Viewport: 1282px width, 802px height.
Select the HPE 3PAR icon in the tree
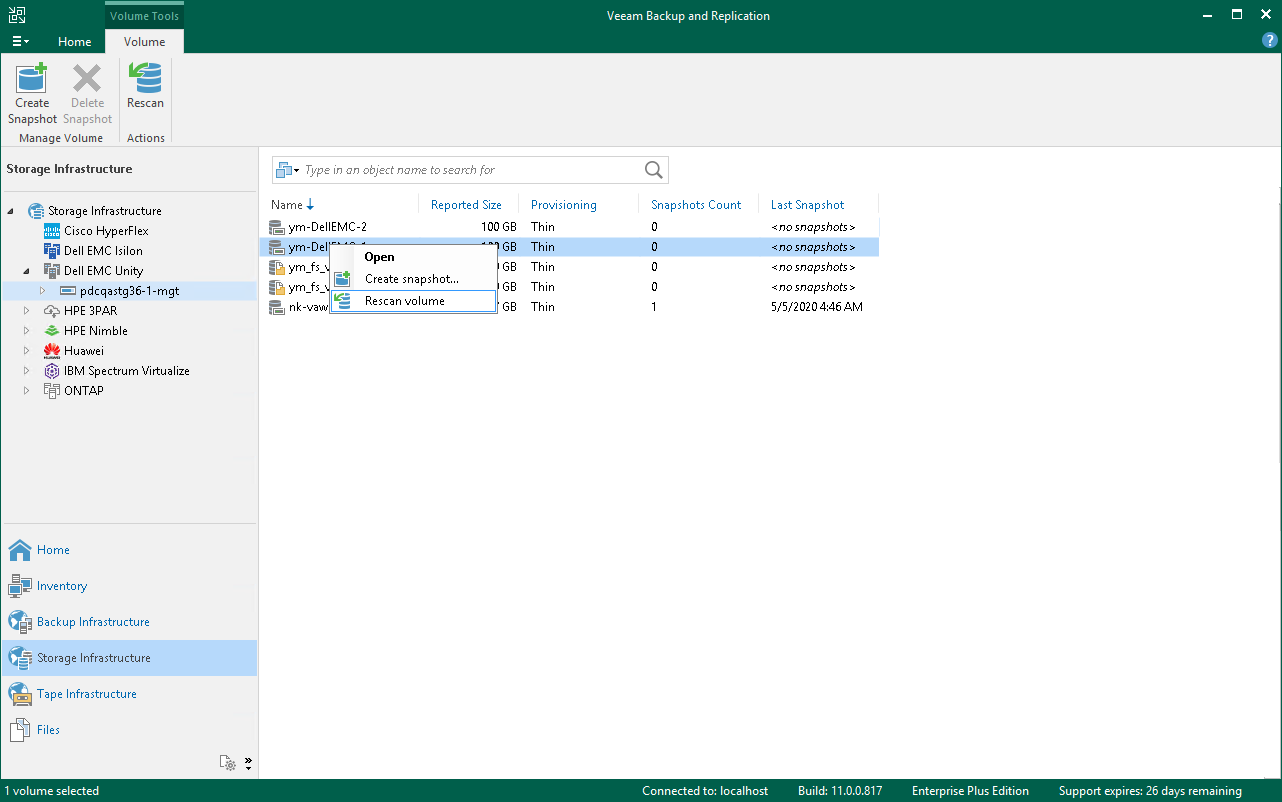[52, 311]
